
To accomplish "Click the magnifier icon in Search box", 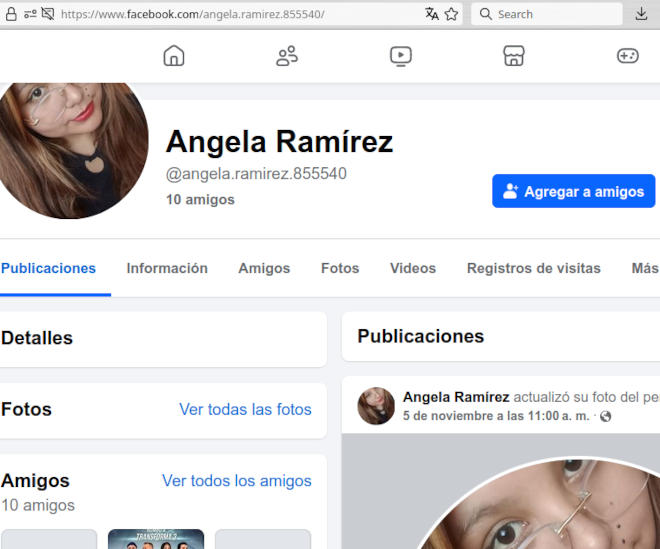I will click(486, 14).
